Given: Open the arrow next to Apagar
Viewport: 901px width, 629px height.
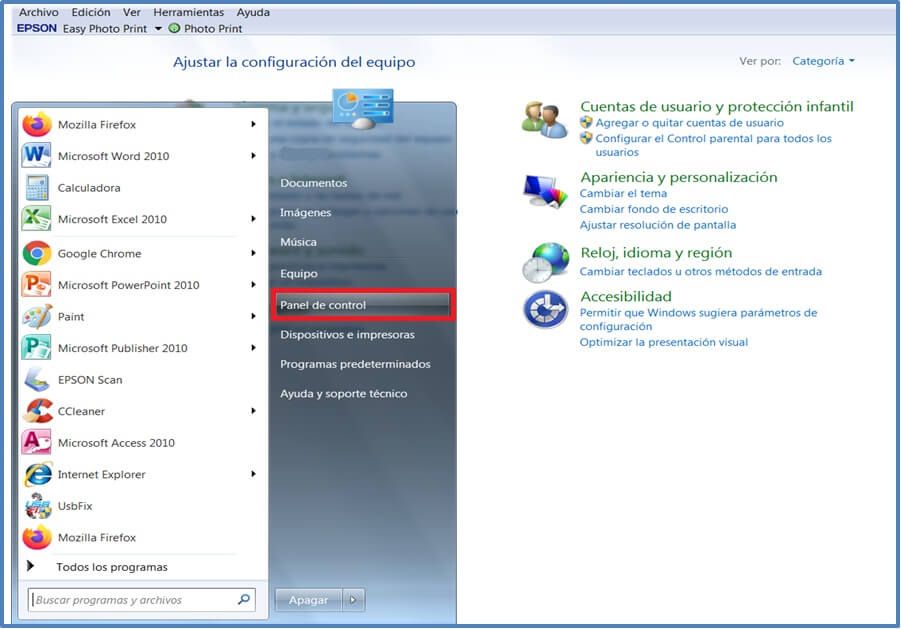Looking at the screenshot, I should click(353, 600).
